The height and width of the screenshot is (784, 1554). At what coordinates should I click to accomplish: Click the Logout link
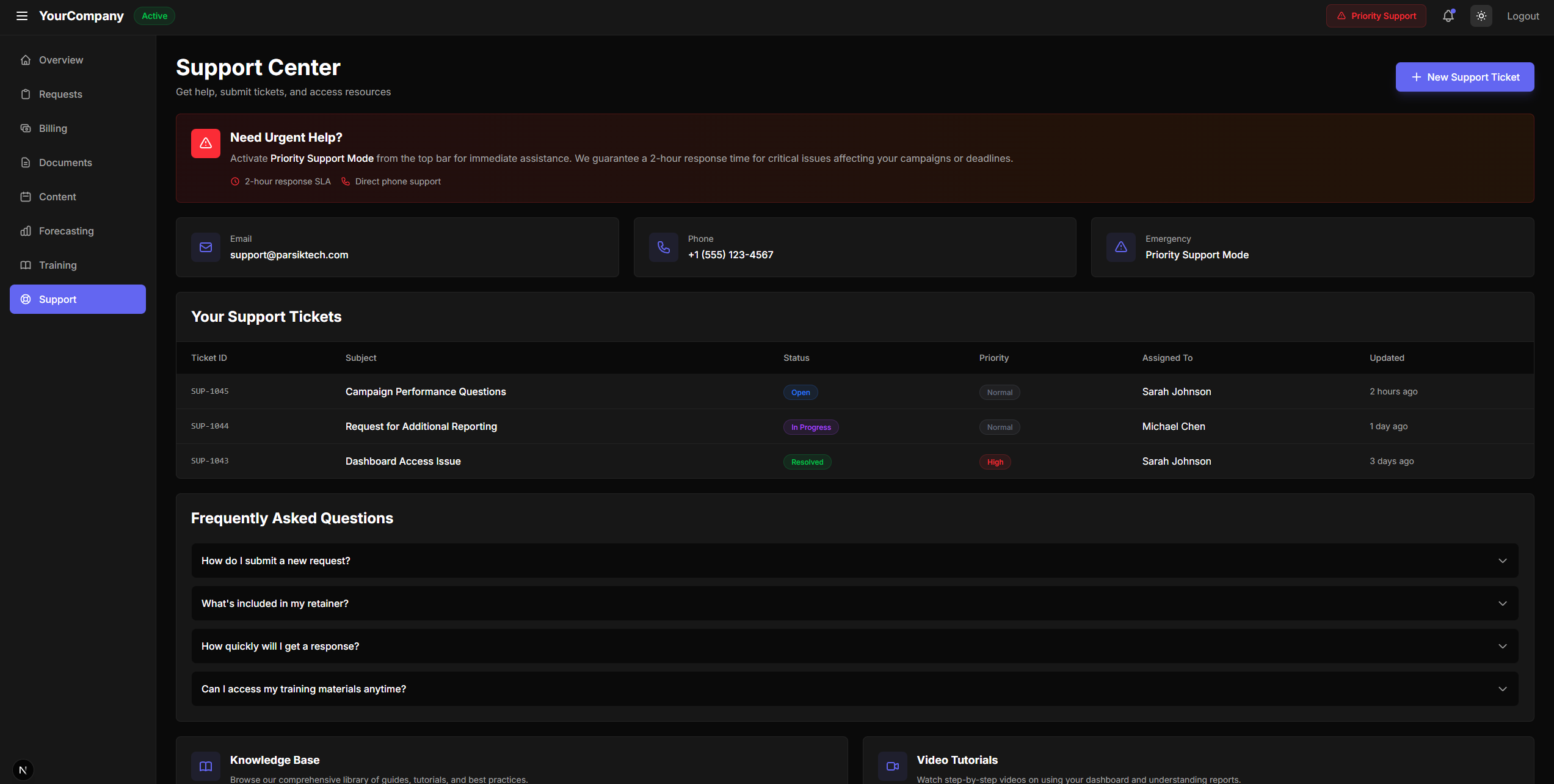coord(1522,16)
